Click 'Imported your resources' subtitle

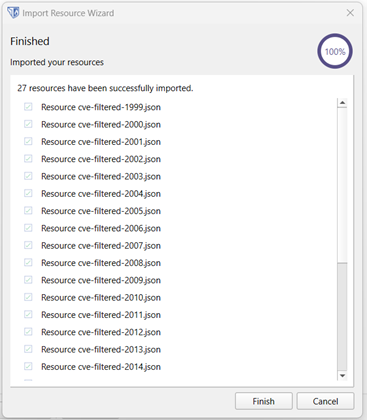tap(57, 62)
